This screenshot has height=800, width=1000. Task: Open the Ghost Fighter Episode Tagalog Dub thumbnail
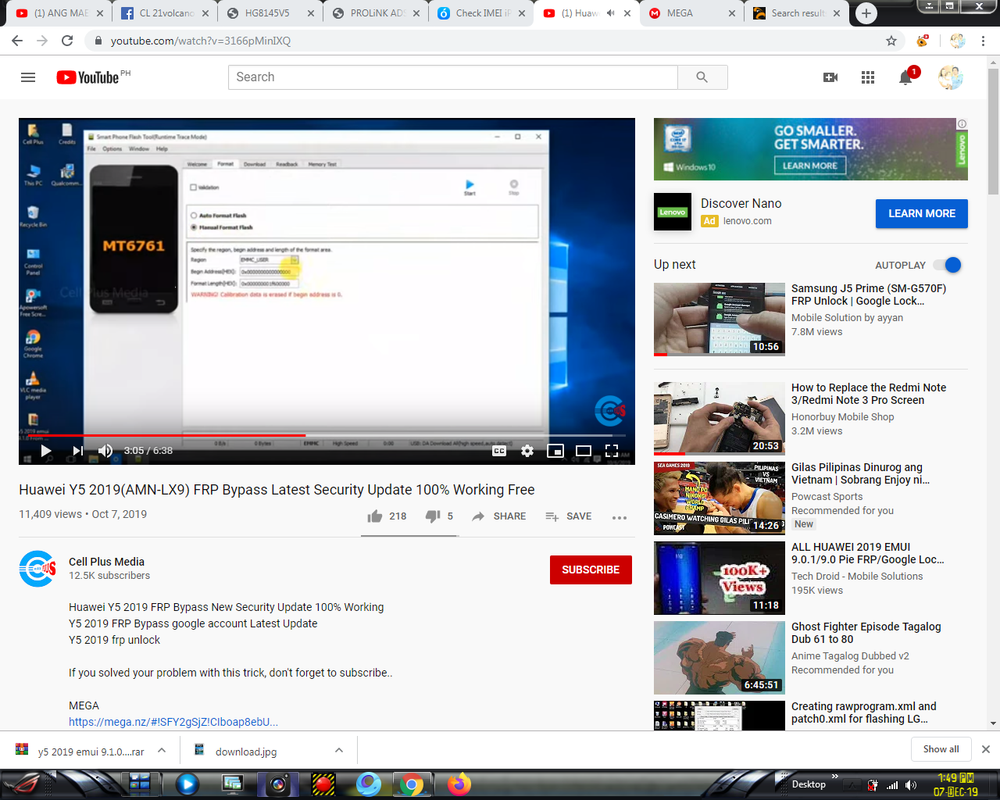click(719, 657)
